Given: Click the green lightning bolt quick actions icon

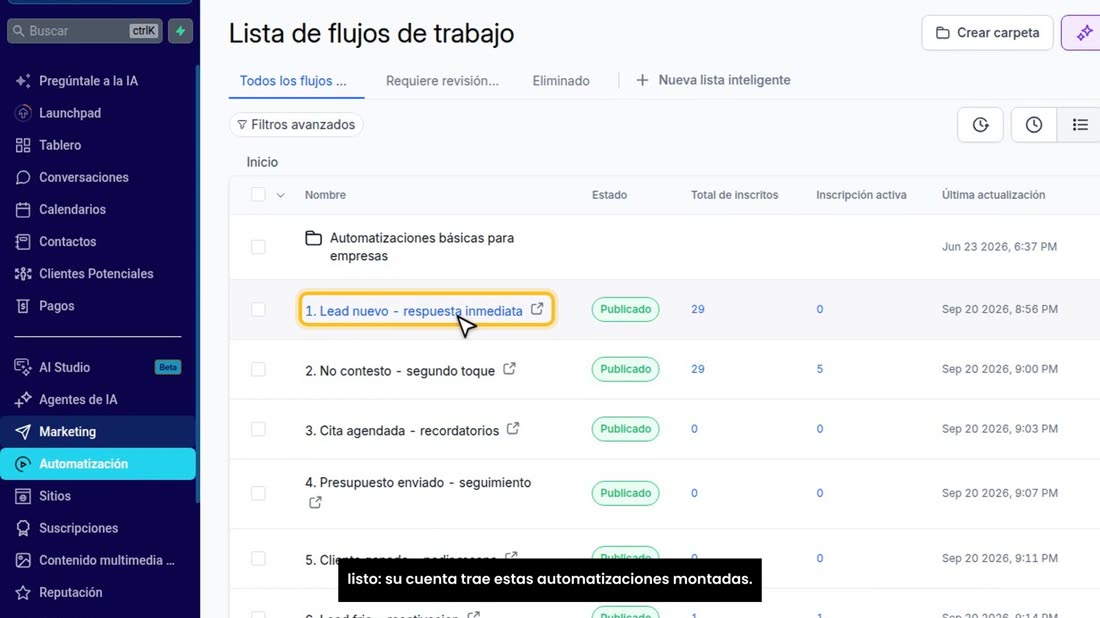Looking at the screenshot, I should pos(180,31).
